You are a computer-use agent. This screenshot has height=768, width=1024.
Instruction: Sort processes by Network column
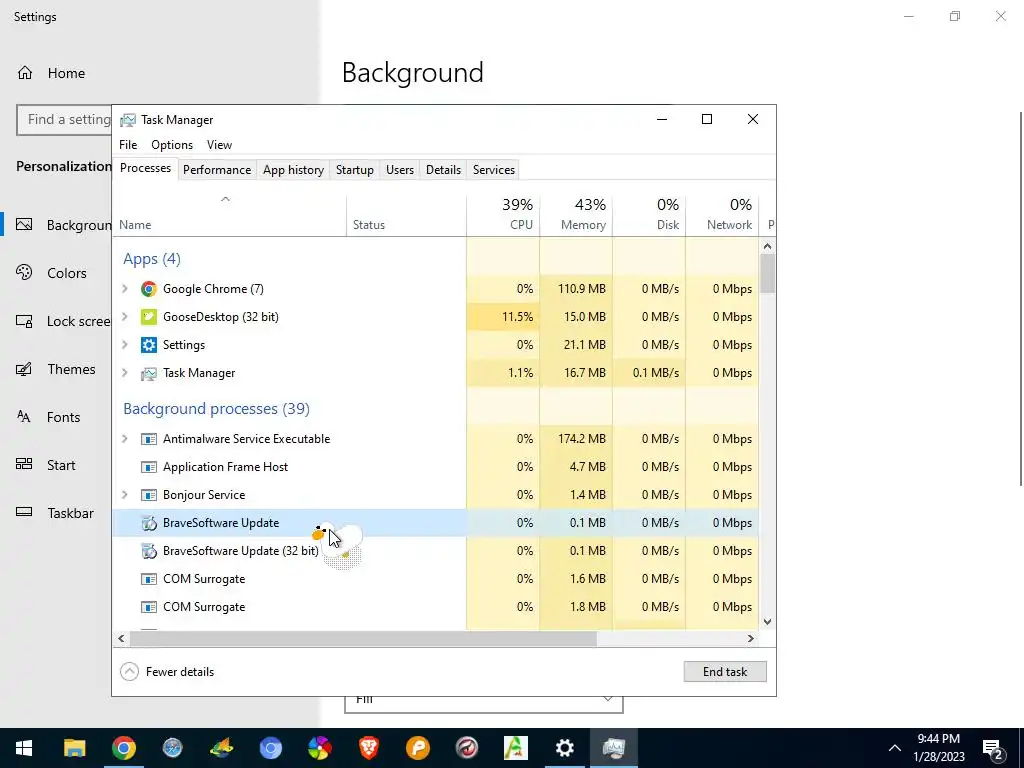[x=722, y=215]
